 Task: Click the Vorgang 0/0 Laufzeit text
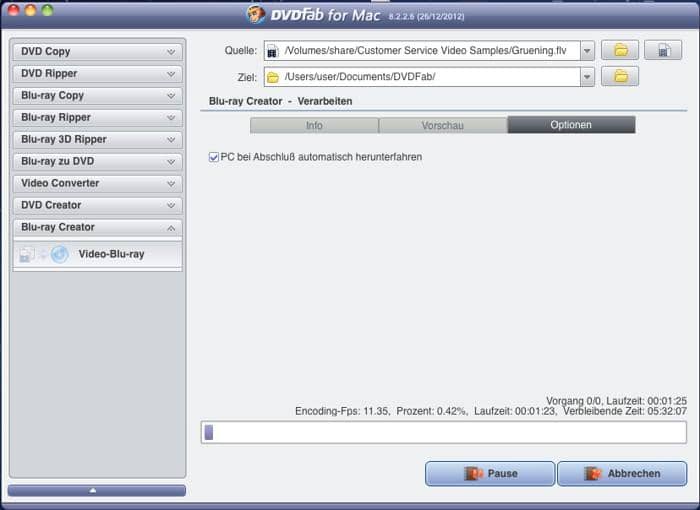pos(617,401)
